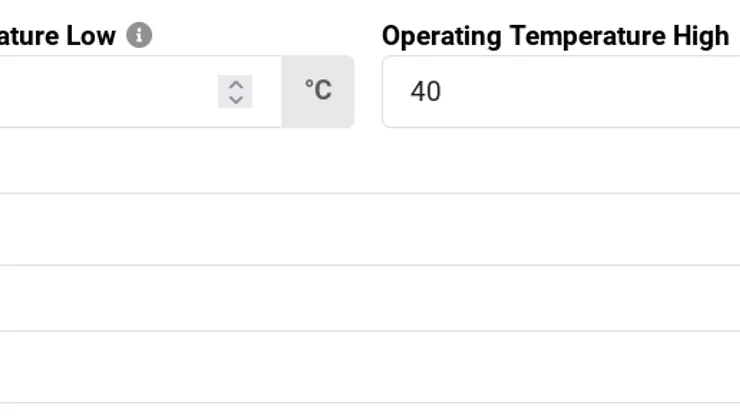Image resolution: width=740 pixels, height=416 pixels.
Task: Click the empty row under the second divider
Action: point(370,298)
